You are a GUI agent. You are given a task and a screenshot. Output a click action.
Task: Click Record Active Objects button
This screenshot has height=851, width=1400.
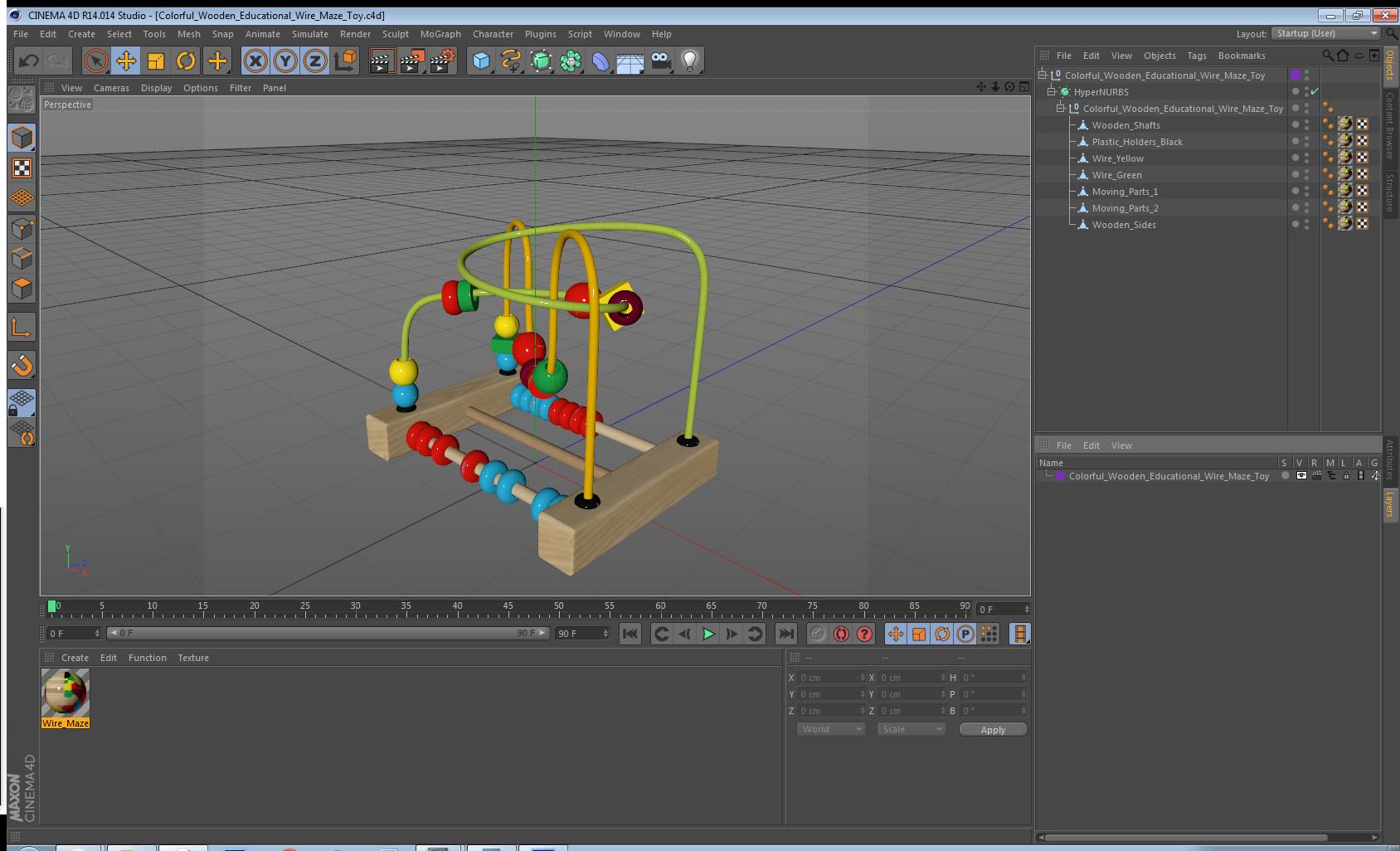click(818, 634)
